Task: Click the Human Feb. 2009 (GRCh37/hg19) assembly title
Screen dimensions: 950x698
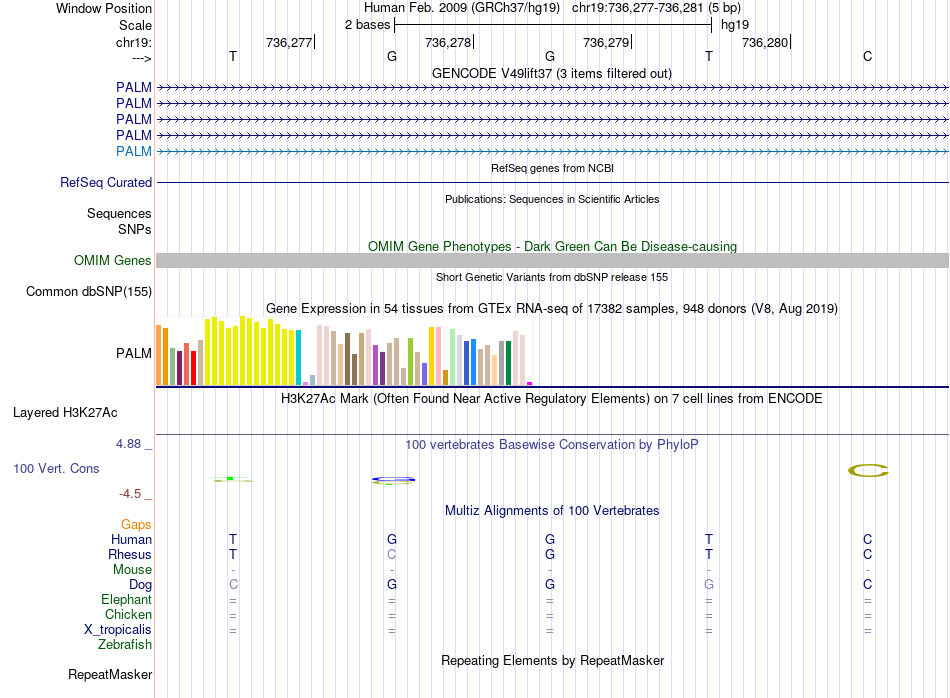Action: click(x=462, y=8)
